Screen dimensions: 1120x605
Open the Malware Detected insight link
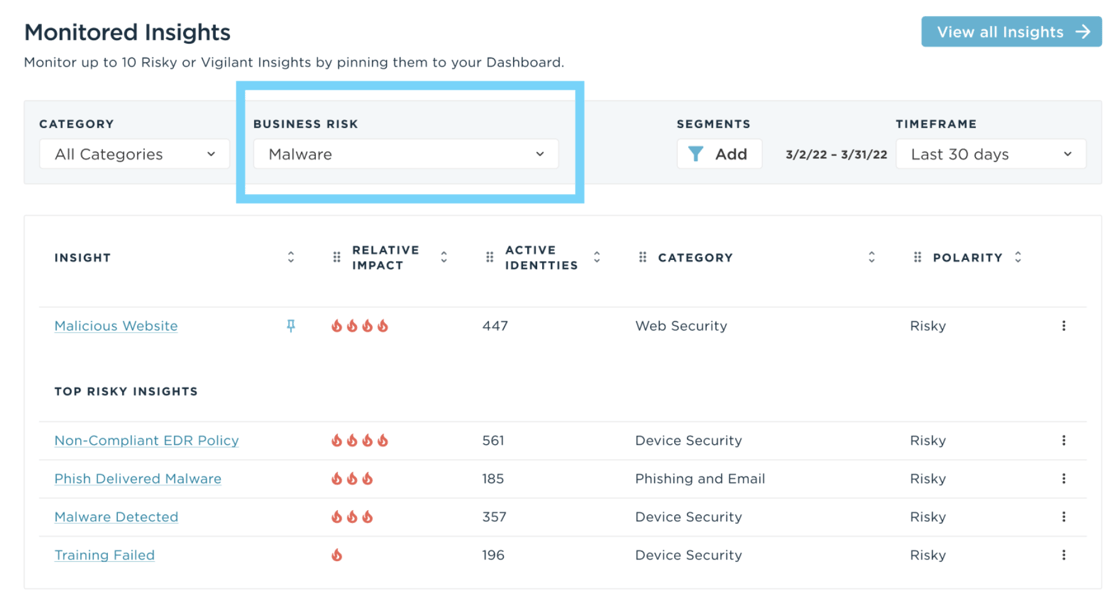click(x=116, y=517)
